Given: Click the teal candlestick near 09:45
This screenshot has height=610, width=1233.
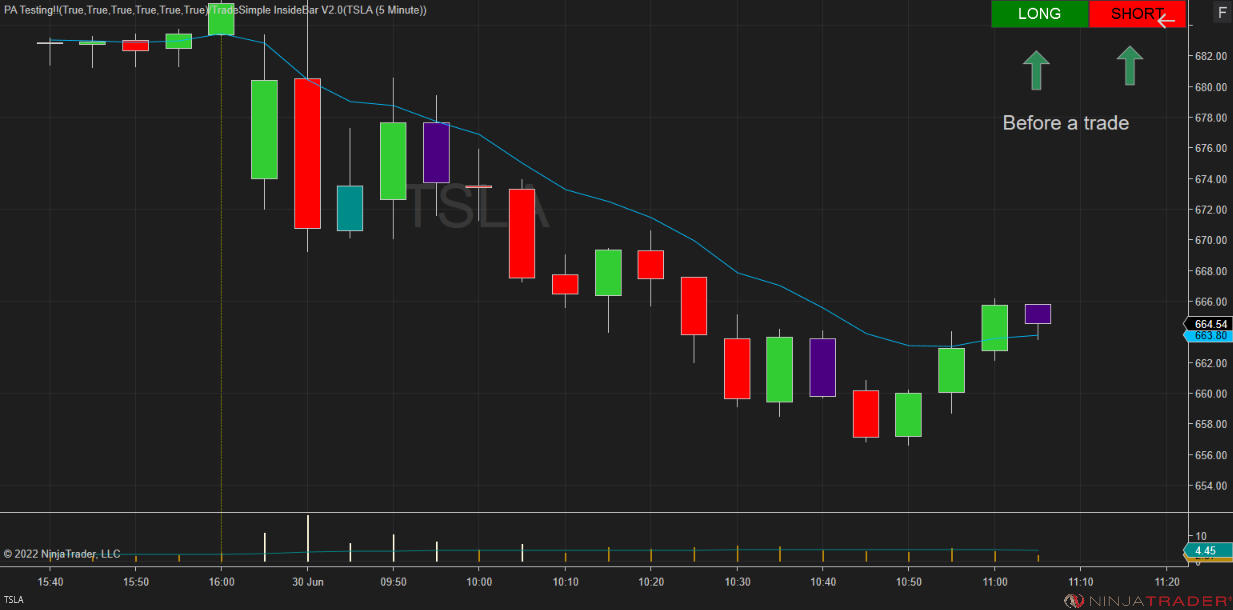Looking at the screenshot, I should pyautogui.click(x=350, y=208).
